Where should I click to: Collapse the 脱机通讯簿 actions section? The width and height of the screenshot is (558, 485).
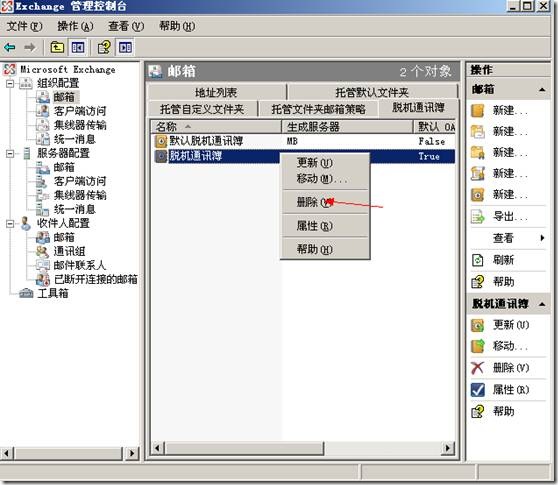[542, 304]
